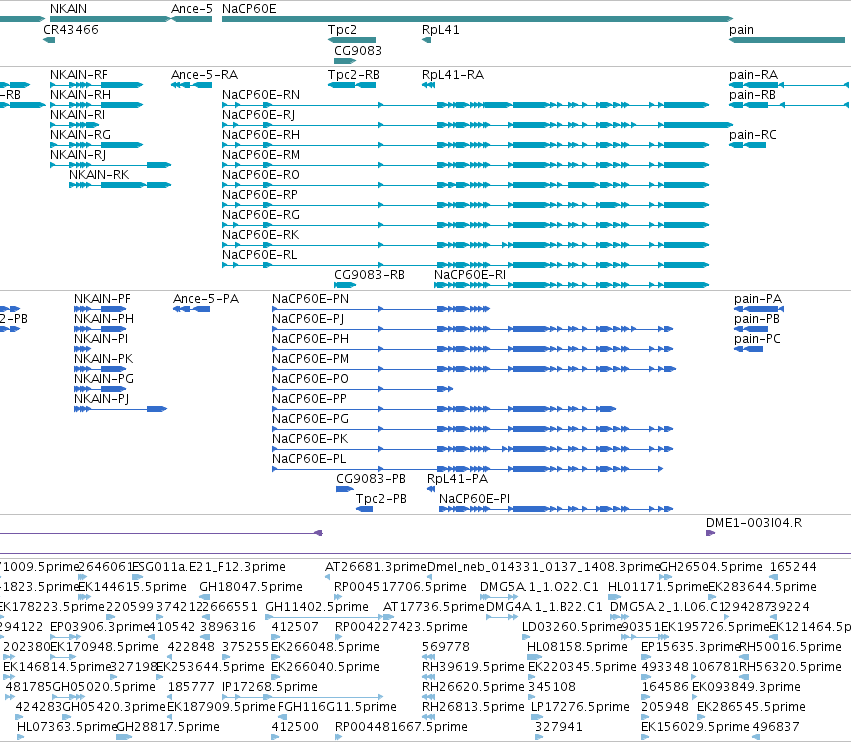Image resolution: width=851 pixels, height=742 pixels.
Task: Open EST RH26813.5prime
Action: [x=473, y=707]
